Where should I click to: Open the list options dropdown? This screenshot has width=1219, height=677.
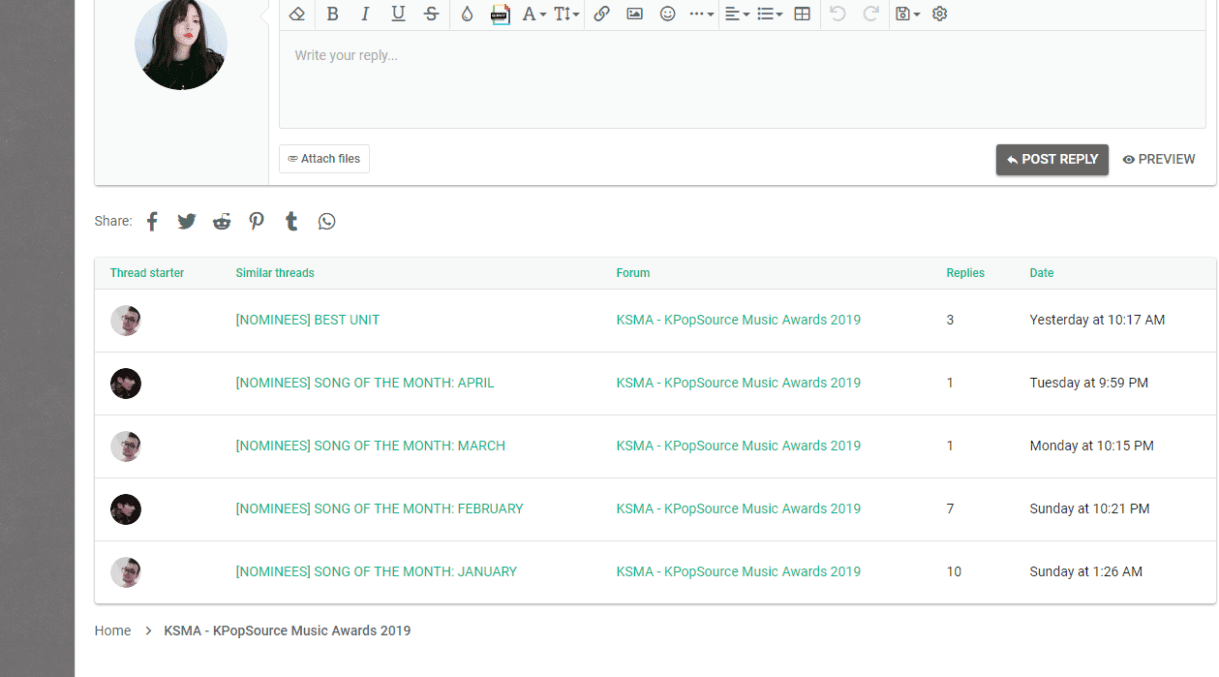(769, 14)
